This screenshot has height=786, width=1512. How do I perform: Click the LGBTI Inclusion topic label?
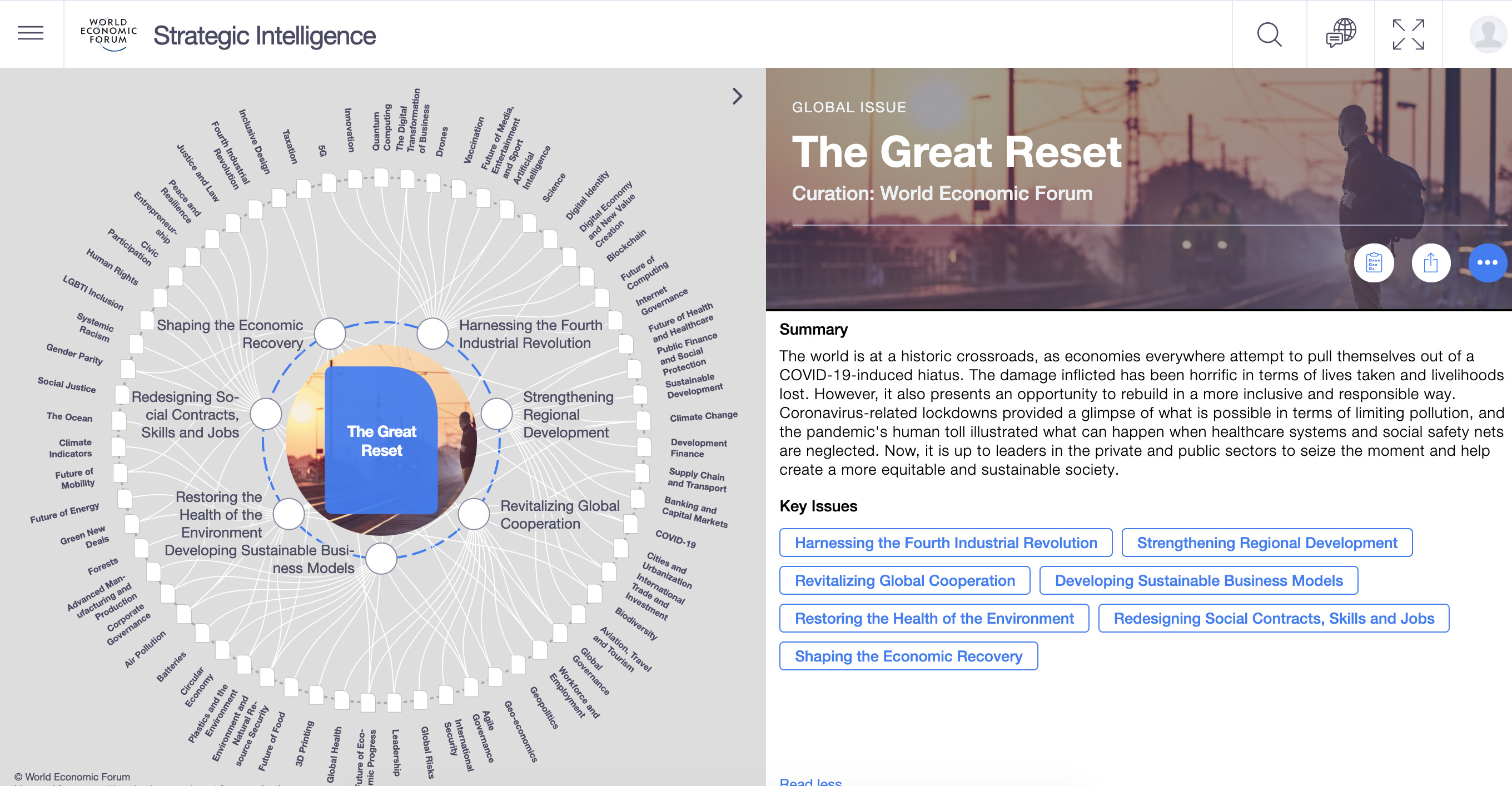93,292
